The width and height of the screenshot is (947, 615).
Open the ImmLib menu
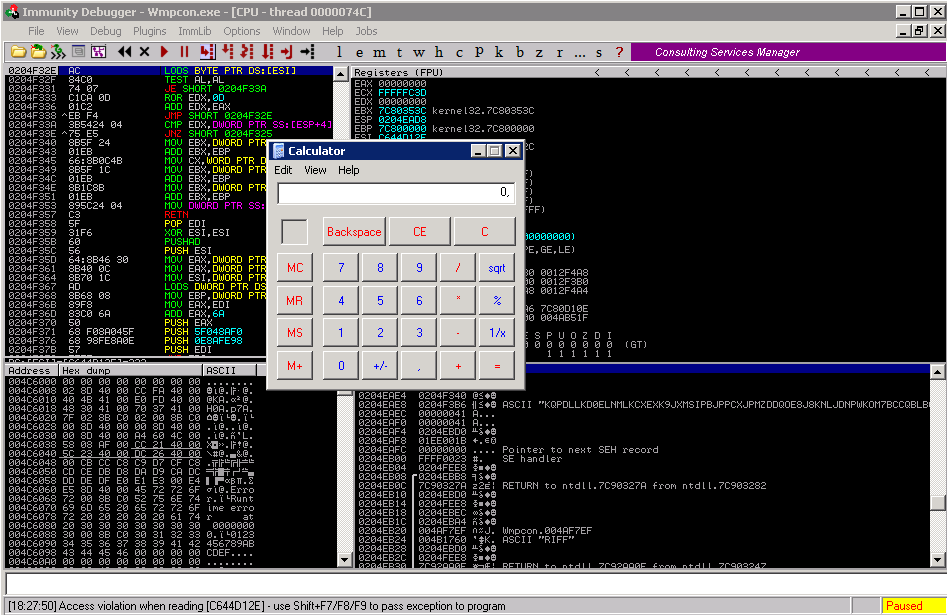click(194, 31)
